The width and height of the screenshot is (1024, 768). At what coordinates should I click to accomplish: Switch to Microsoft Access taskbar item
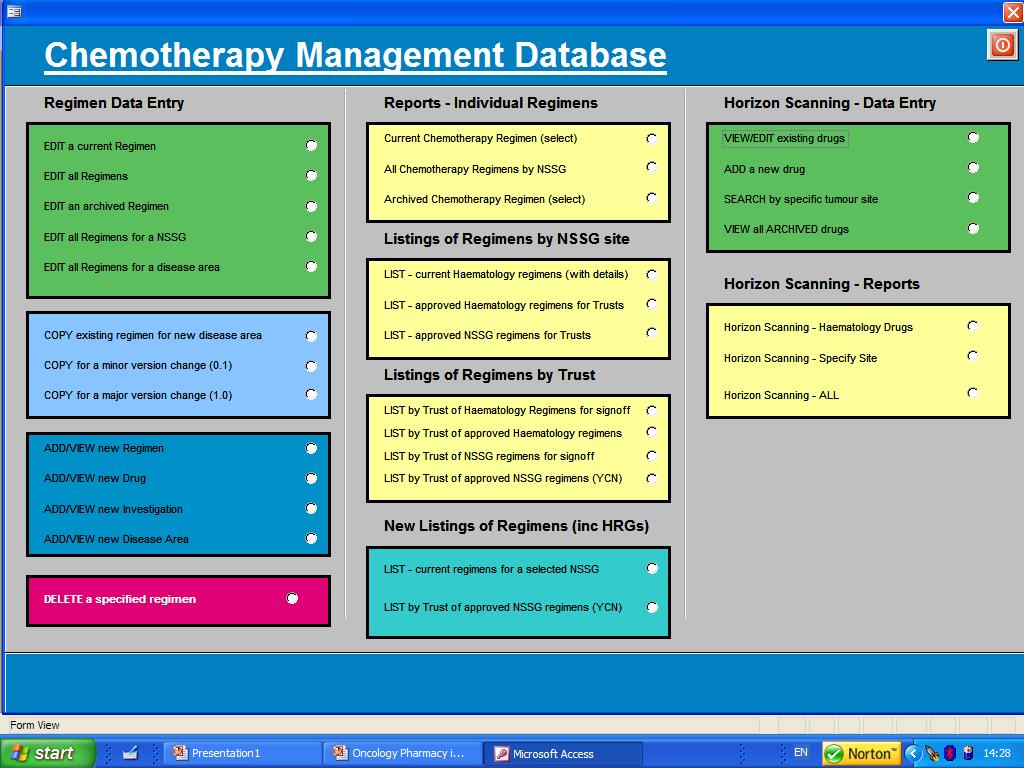(562, 753)
